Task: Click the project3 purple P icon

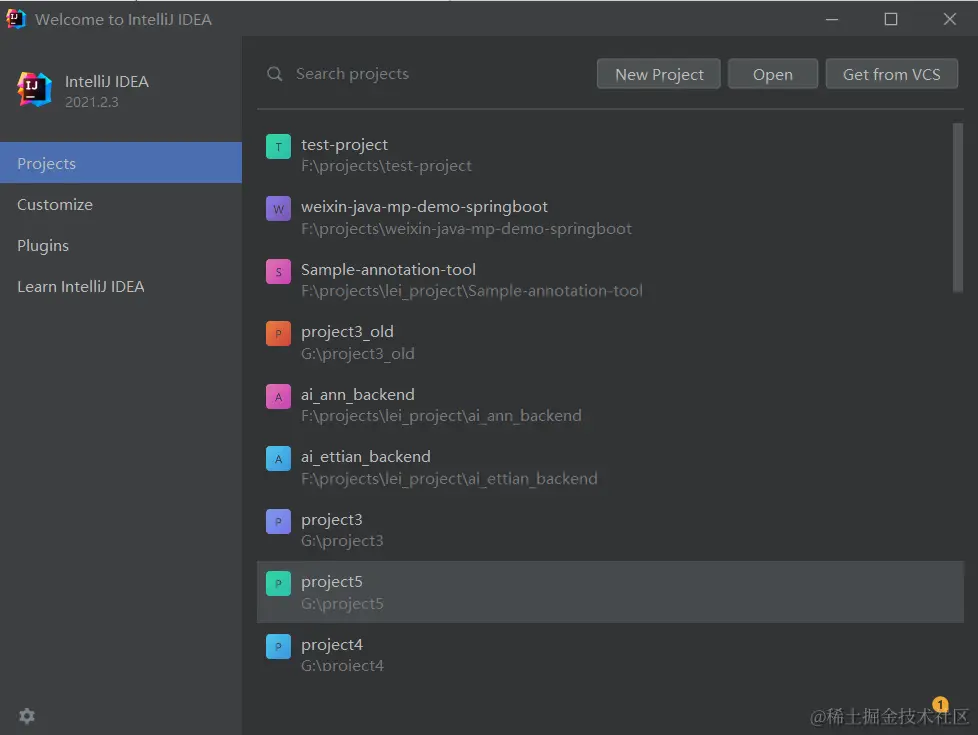Action: pyautogui.click(x=278, y=521)
